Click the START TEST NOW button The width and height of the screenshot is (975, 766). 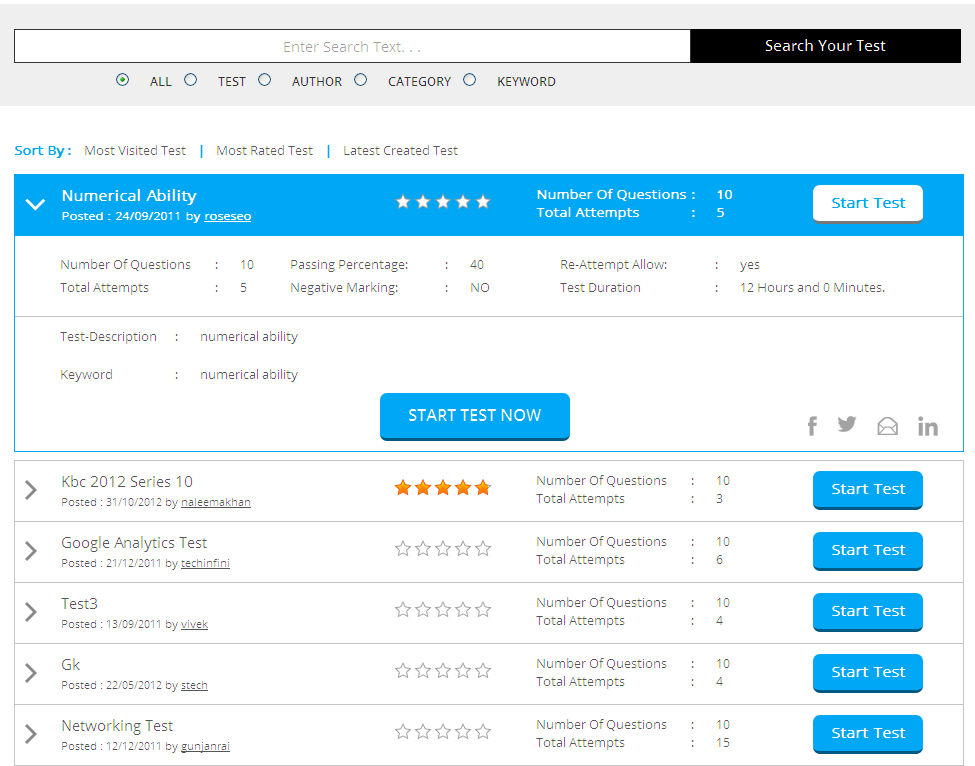pos(474,416)
